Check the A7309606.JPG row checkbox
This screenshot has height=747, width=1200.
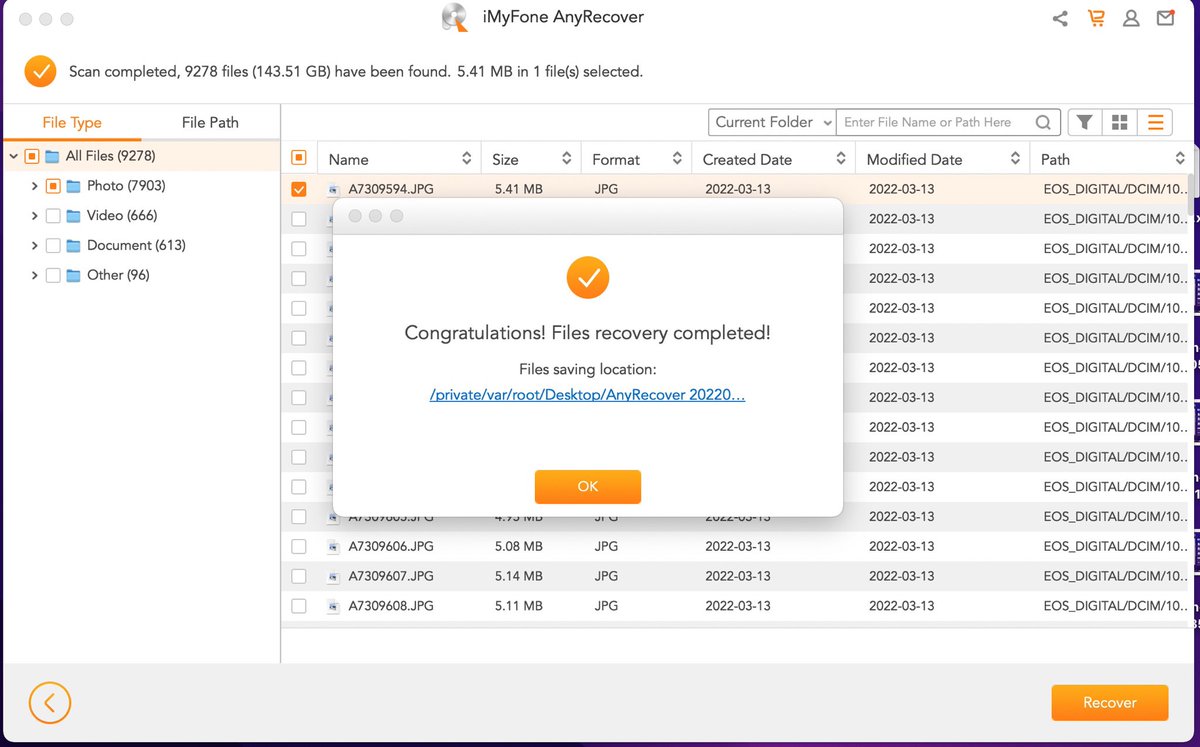coord(298,547)
